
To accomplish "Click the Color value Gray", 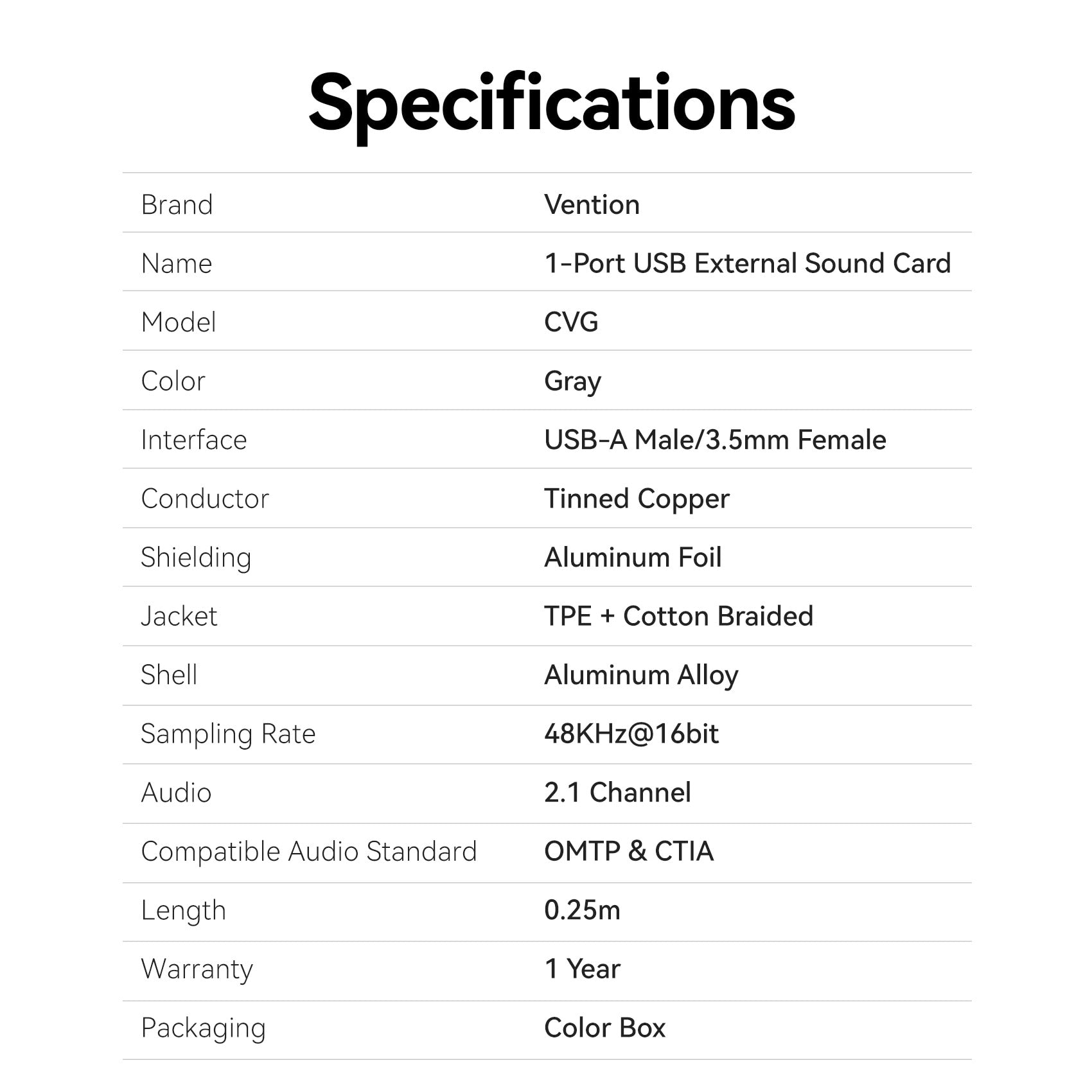I will click(x=572, y=382).
